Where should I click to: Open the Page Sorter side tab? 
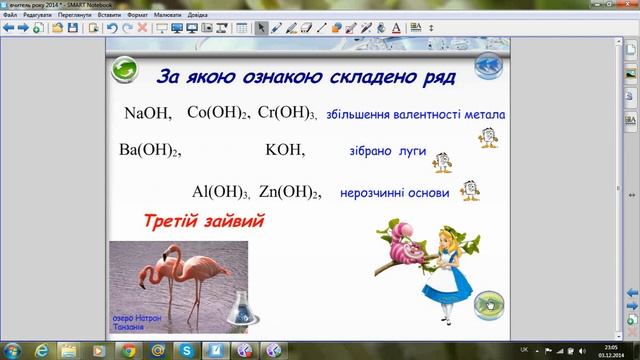point(631,50)
